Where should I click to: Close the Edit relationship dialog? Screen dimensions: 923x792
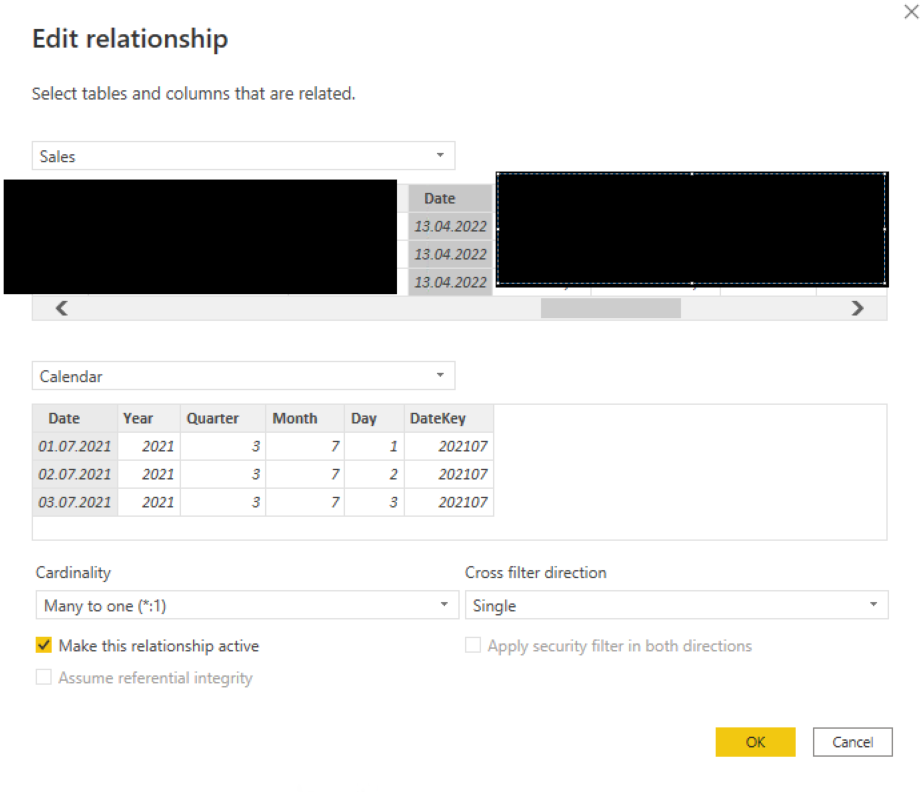pos(911,11)
